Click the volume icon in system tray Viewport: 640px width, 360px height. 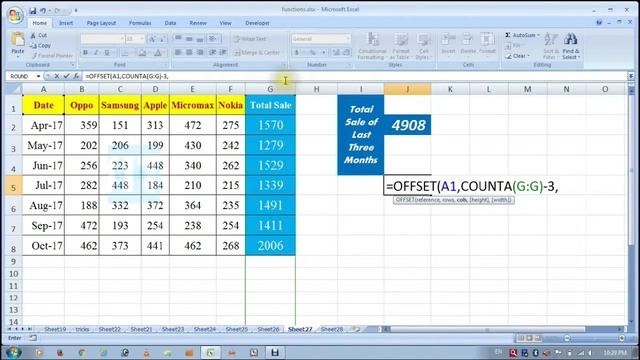coord(590,352)
